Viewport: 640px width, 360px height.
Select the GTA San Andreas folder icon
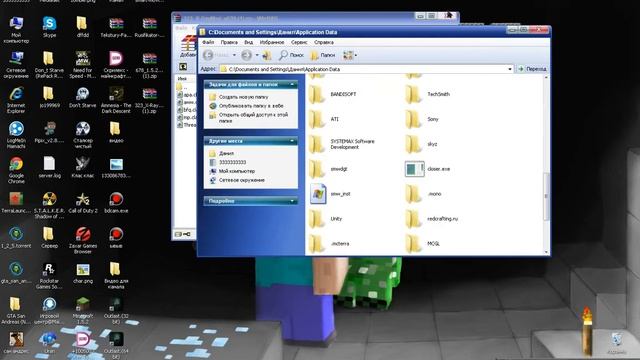pyautogui.click(x=16, y=310)
